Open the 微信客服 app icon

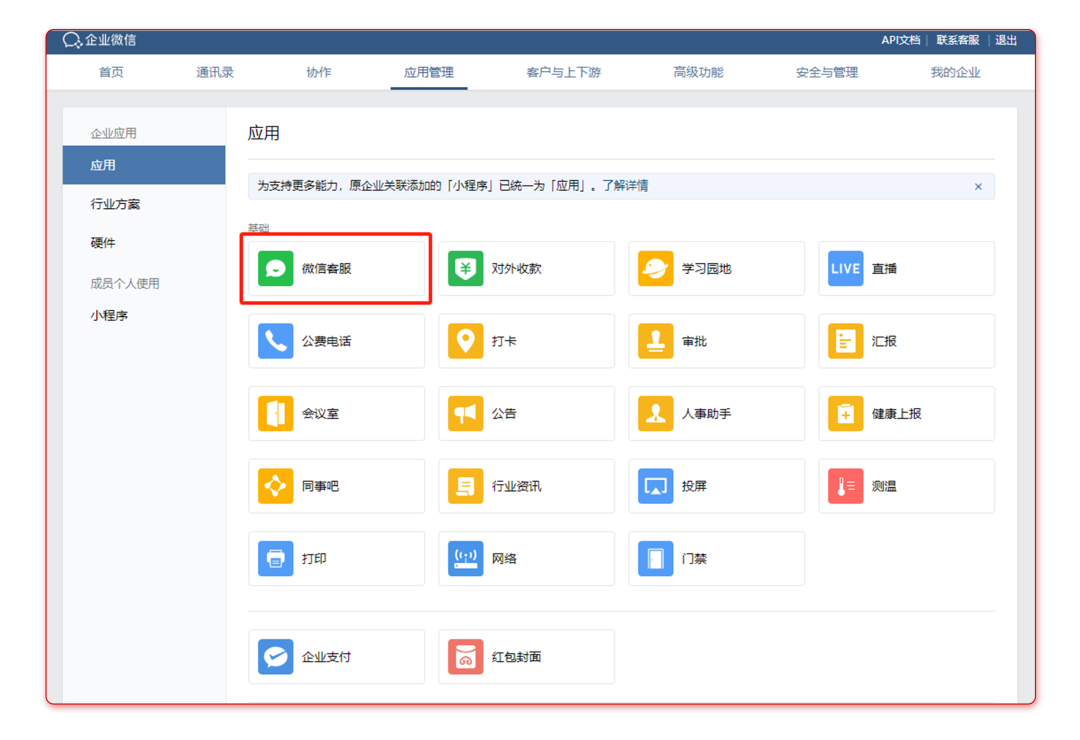click(276, 269)
